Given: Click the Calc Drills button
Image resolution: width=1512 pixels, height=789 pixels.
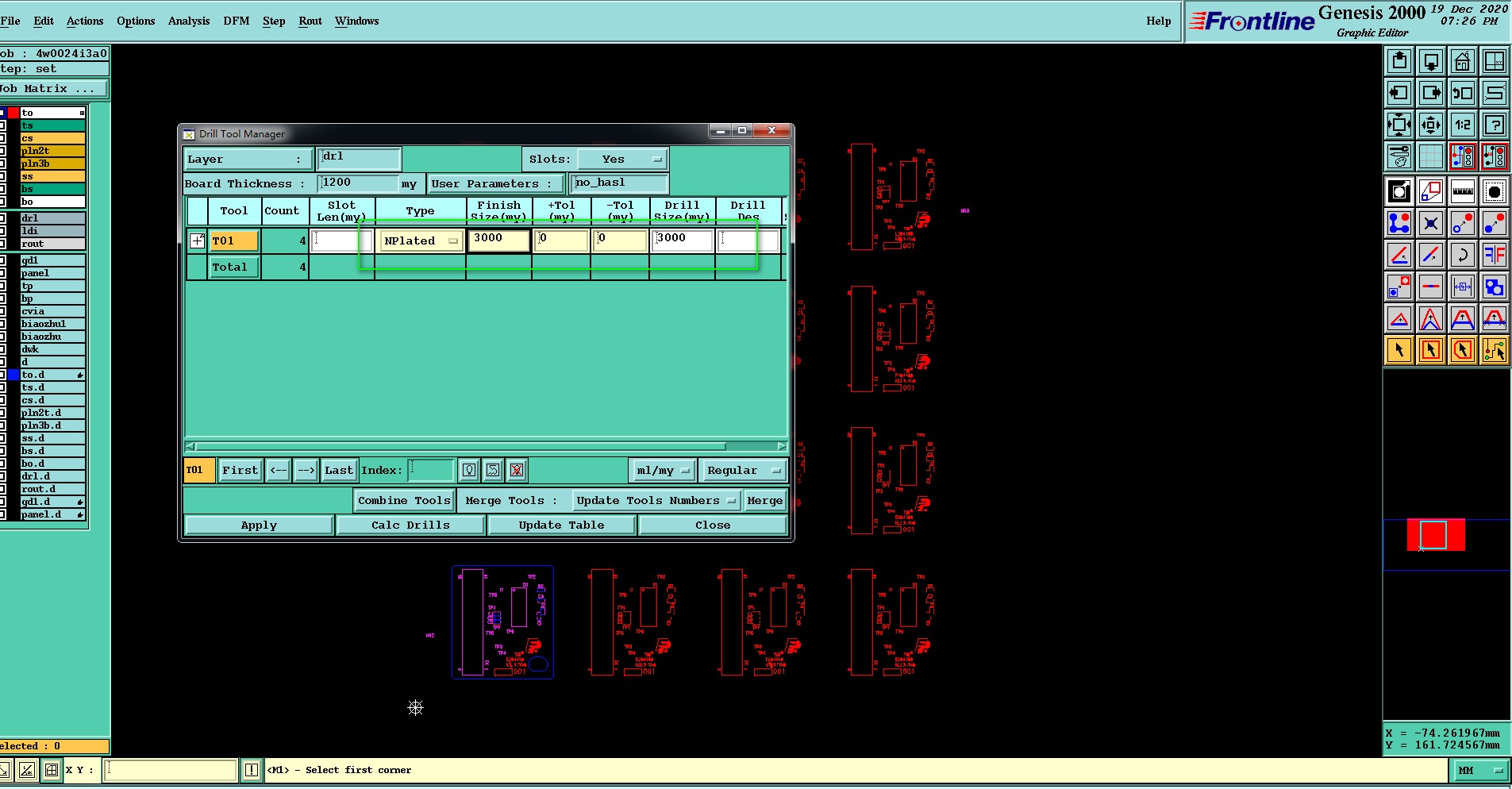Looking at the screenshot, I should point(410,525).
